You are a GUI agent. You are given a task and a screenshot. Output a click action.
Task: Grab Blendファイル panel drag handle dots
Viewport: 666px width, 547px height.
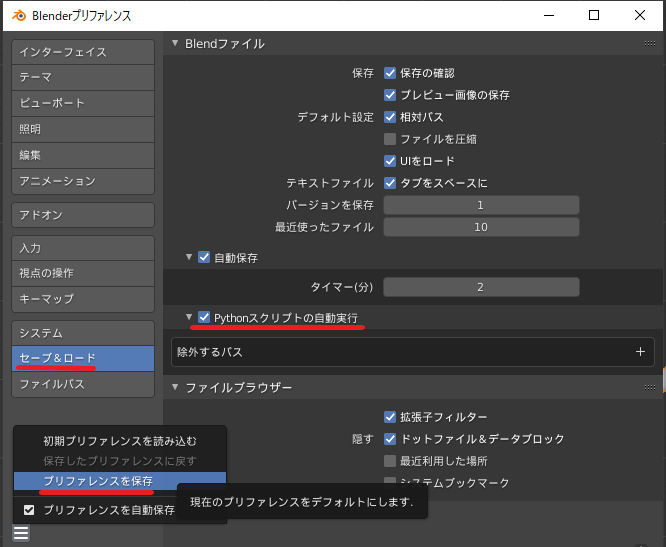pos(649,43)
